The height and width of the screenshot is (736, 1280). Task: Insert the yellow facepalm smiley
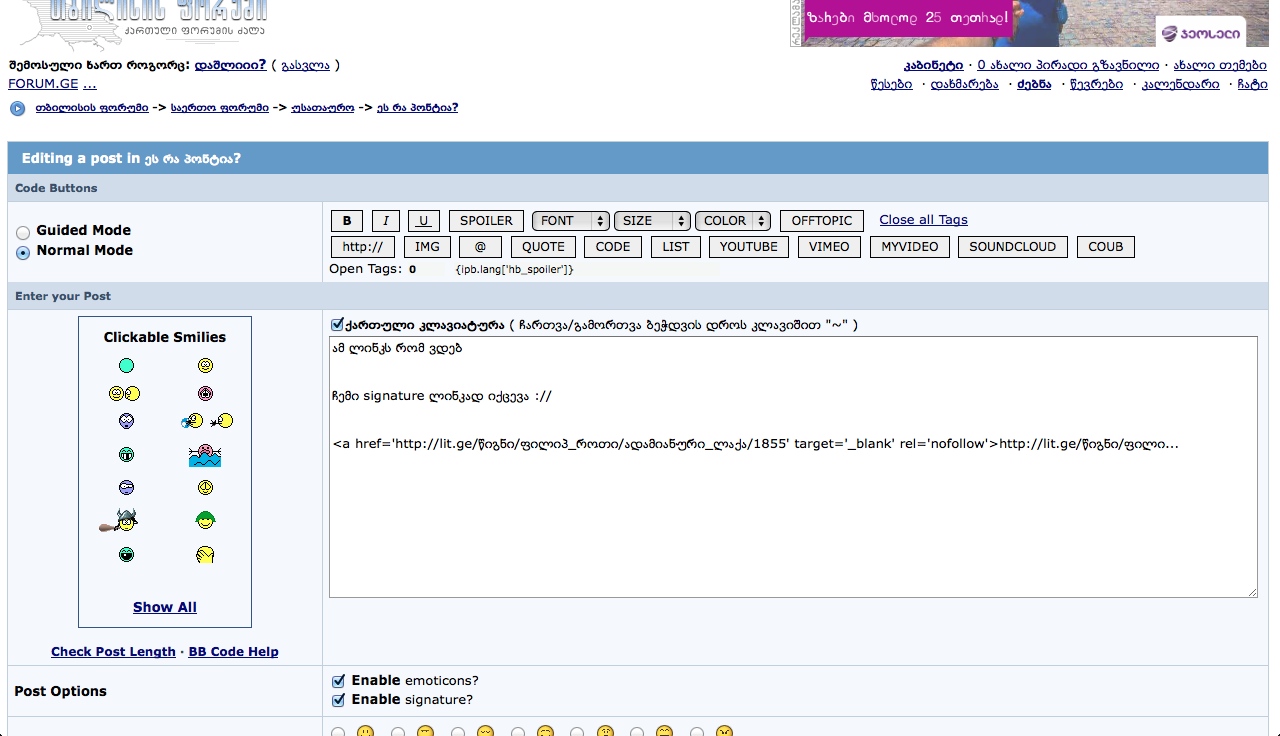tap(205, 554)
